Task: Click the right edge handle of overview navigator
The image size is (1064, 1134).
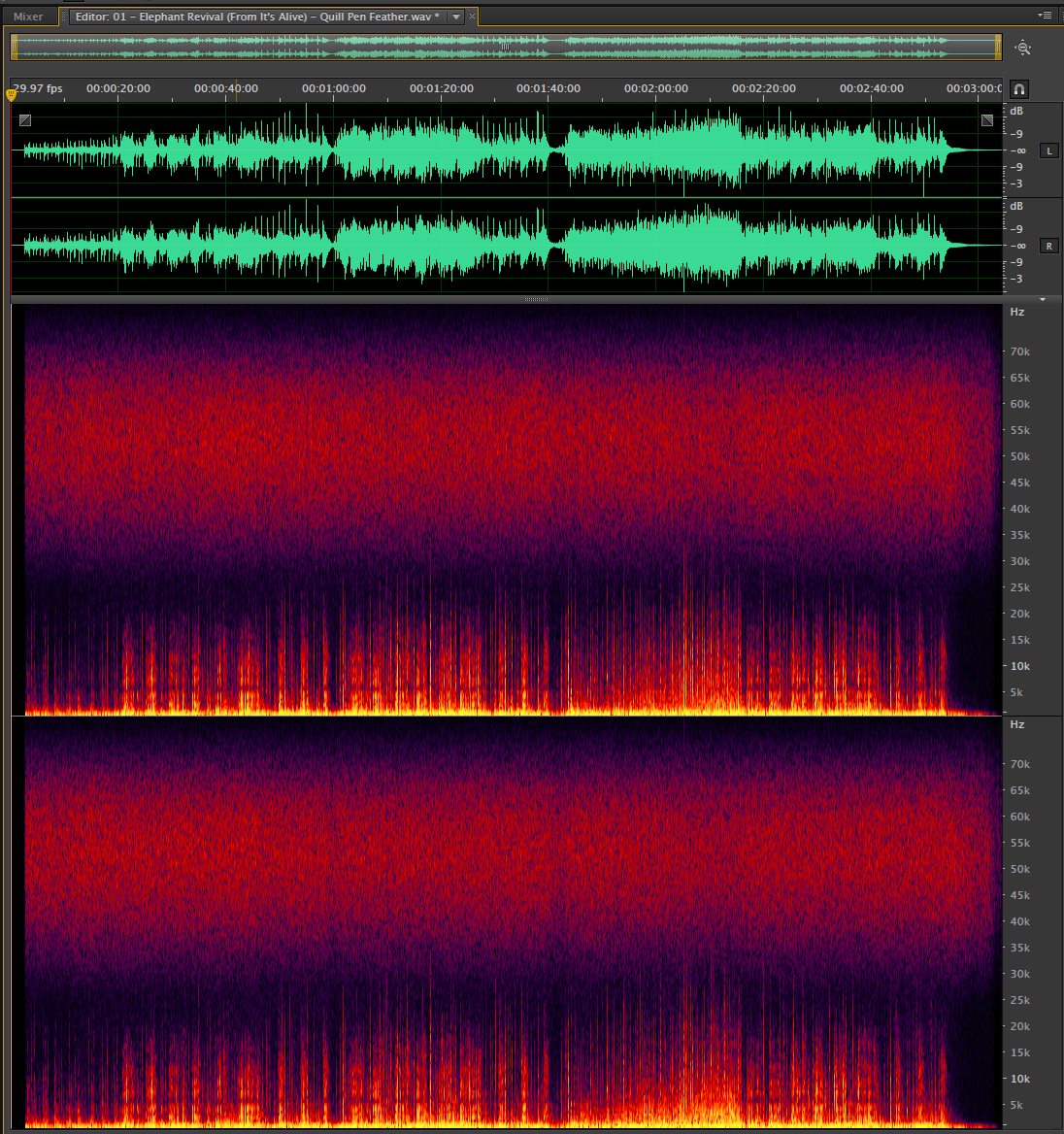Action: pos(998,47)
